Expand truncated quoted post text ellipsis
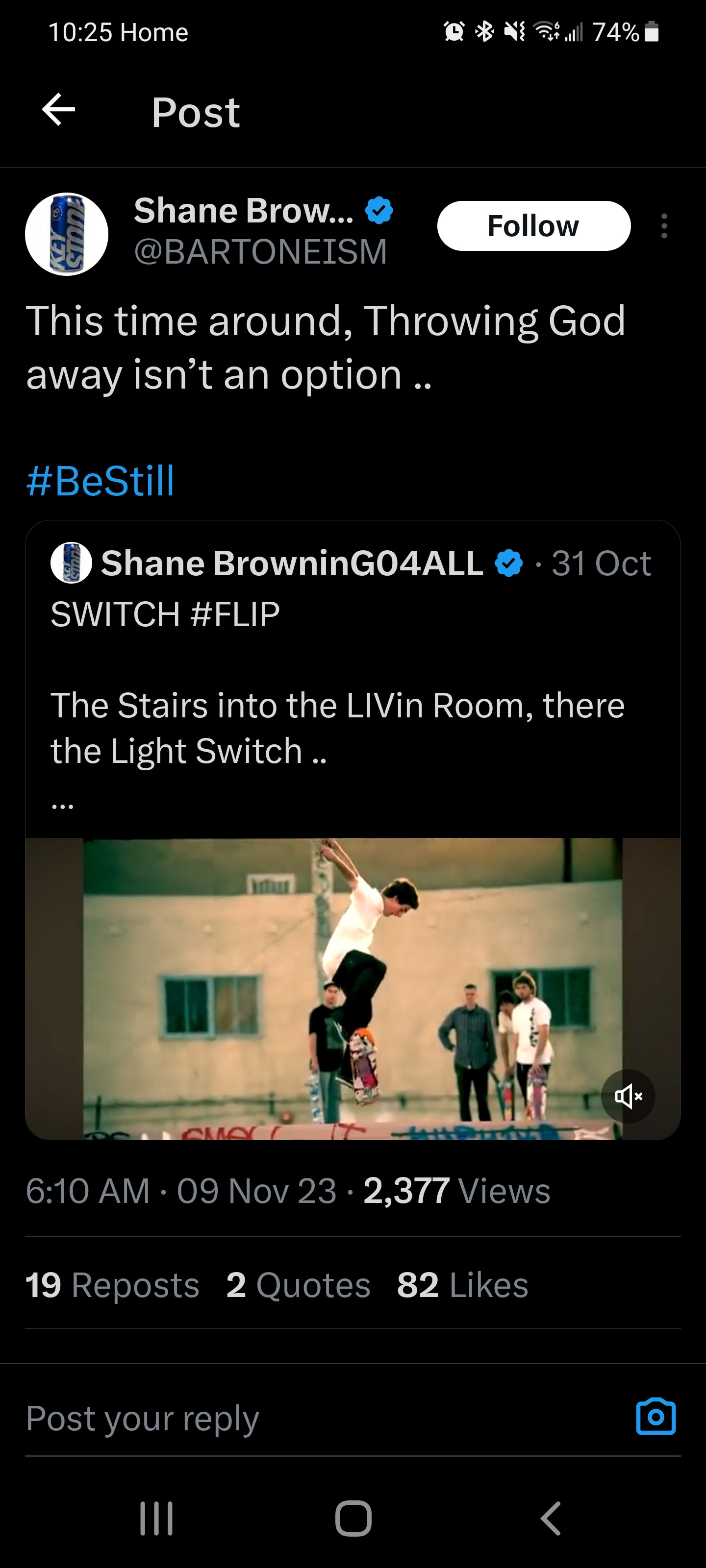This screenshot has width=706, height=1568. pyautogui.click(x=63, y=805)
